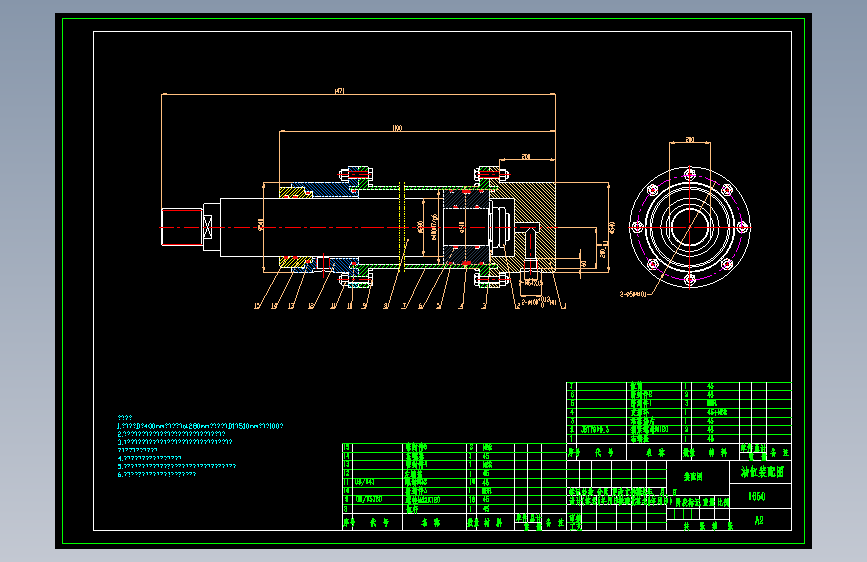Viewport: 867px width, 562px height.
Task: Click the GB/T5780 code in parts list row 9
Action: tap(368, 499)
